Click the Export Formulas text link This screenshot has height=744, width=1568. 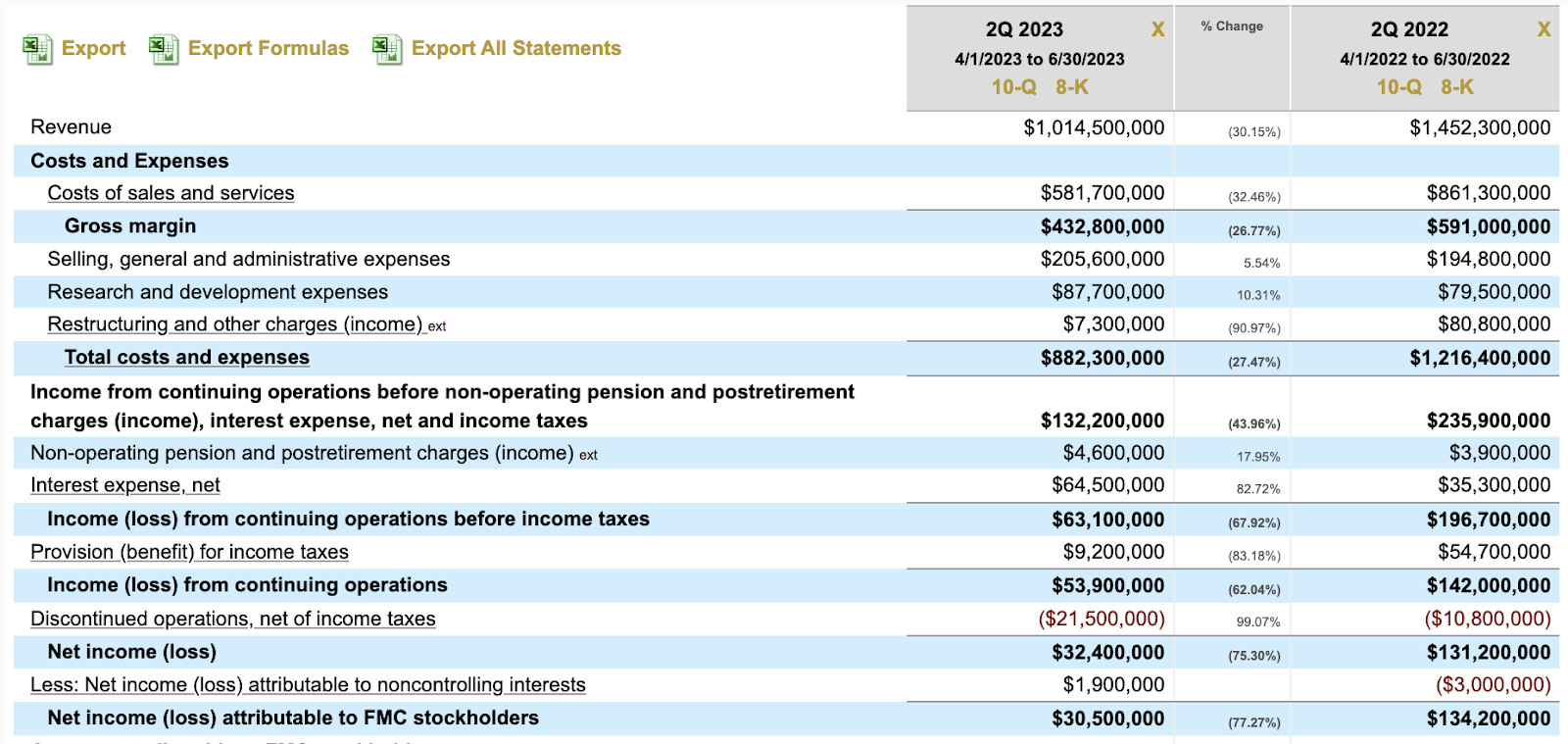coord(268,48)
